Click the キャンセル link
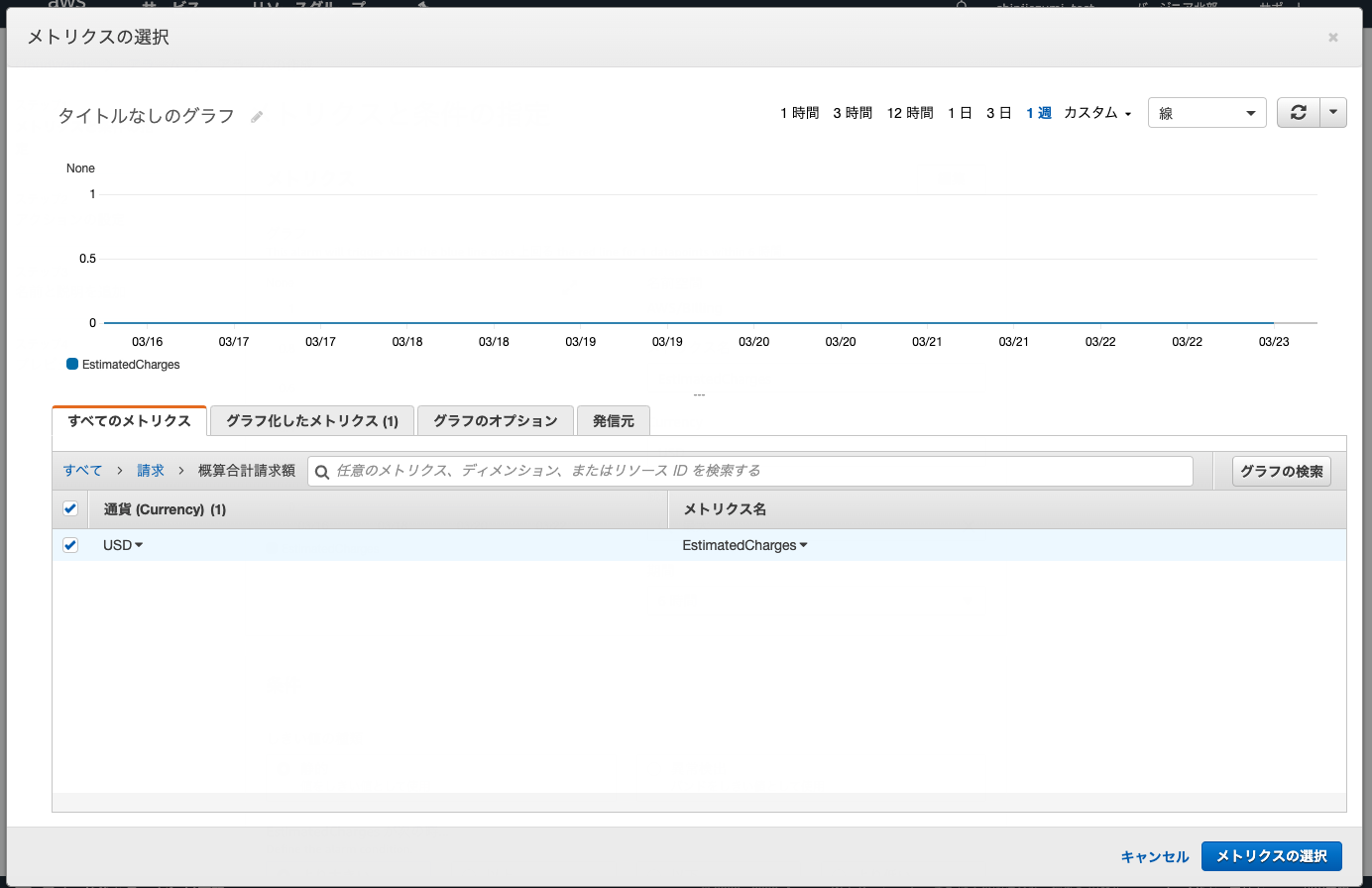Image resolution: width=1372 pixels, height=888 pixels. [x=1154, y=856]
